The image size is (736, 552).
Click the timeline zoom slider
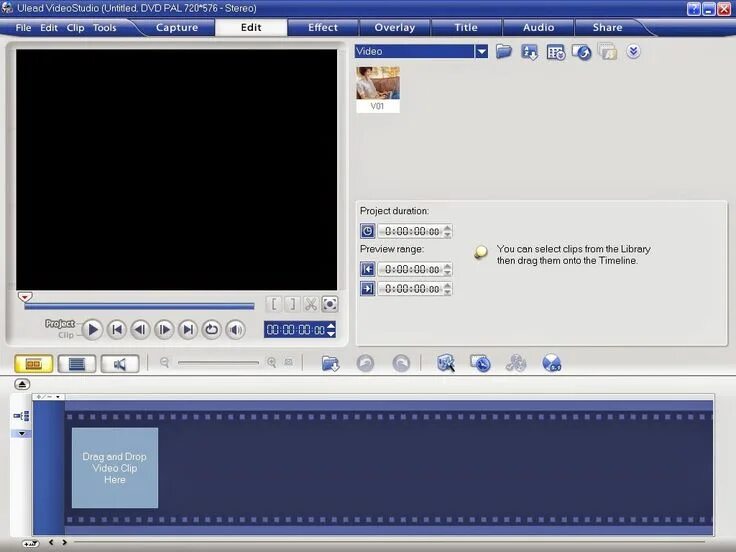pos(218,362)
